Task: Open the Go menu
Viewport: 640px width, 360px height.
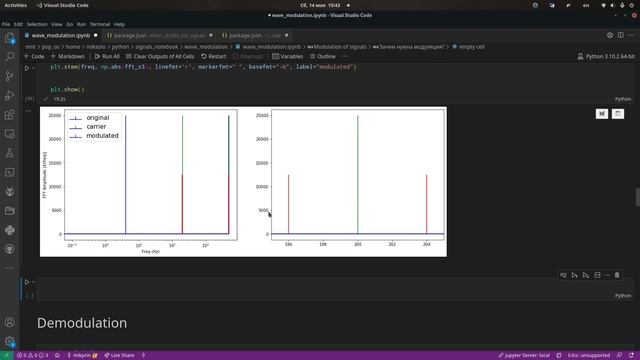Action: click(x=70, y=24)
